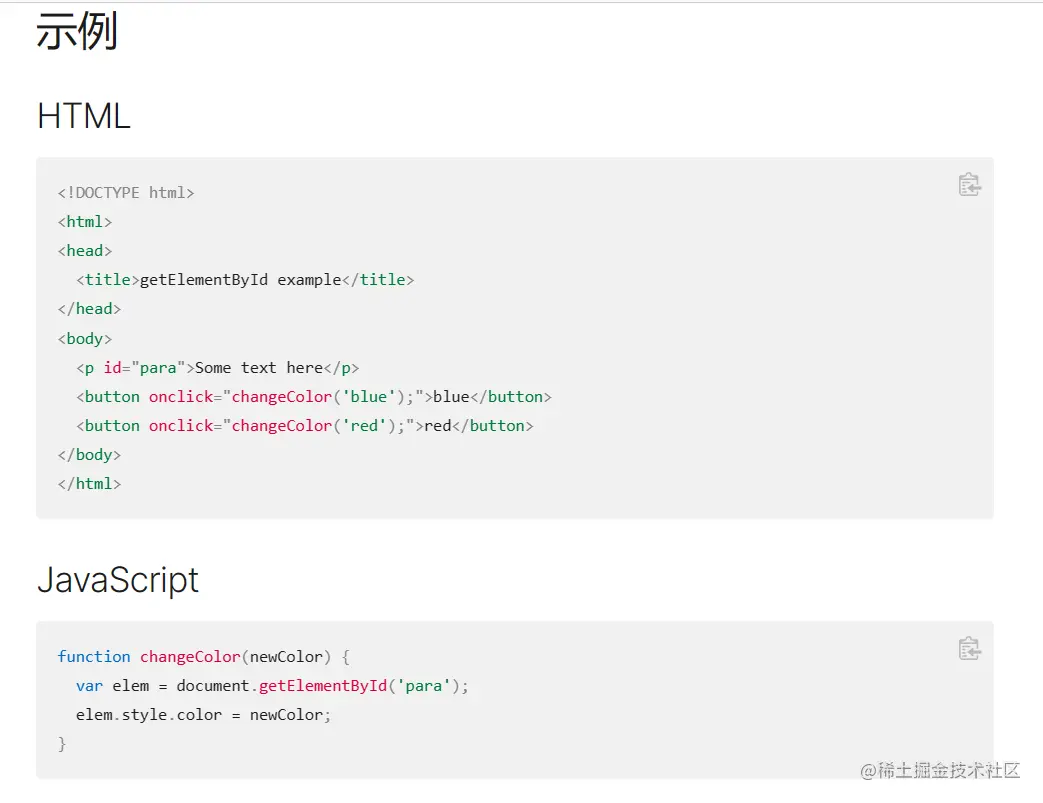The height and width of the screenshot is (803, 1043).
Task: Click the closing html tag line
Action: click(x=89, y=484)
